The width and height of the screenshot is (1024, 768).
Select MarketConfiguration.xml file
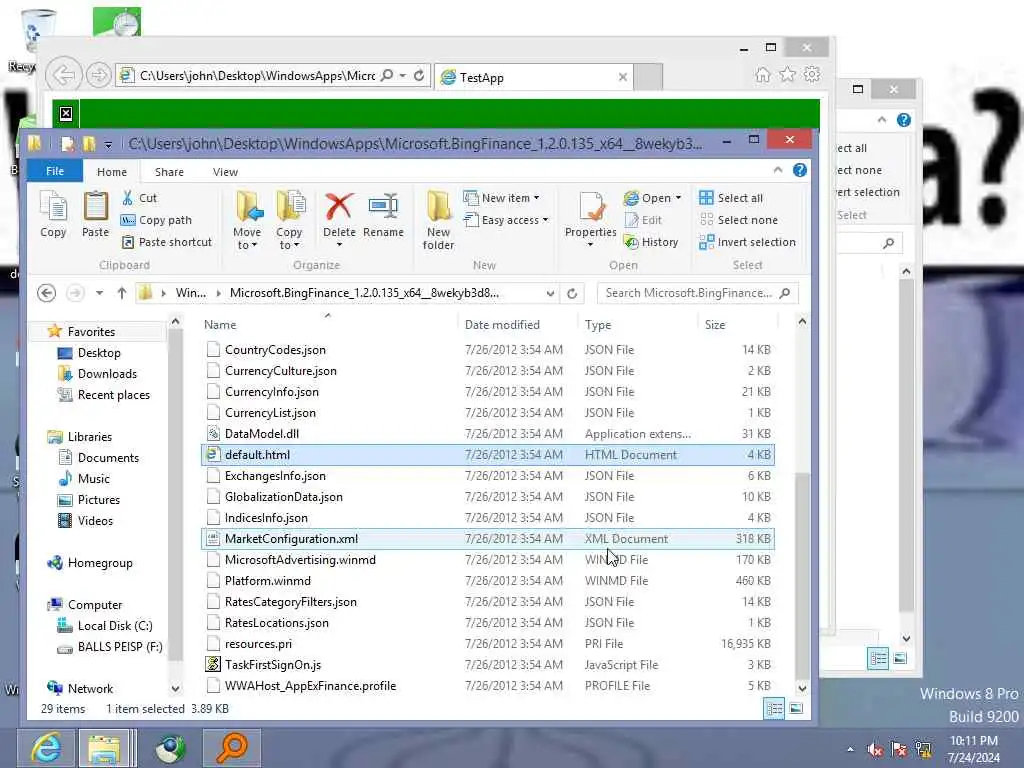coord(488,539)
